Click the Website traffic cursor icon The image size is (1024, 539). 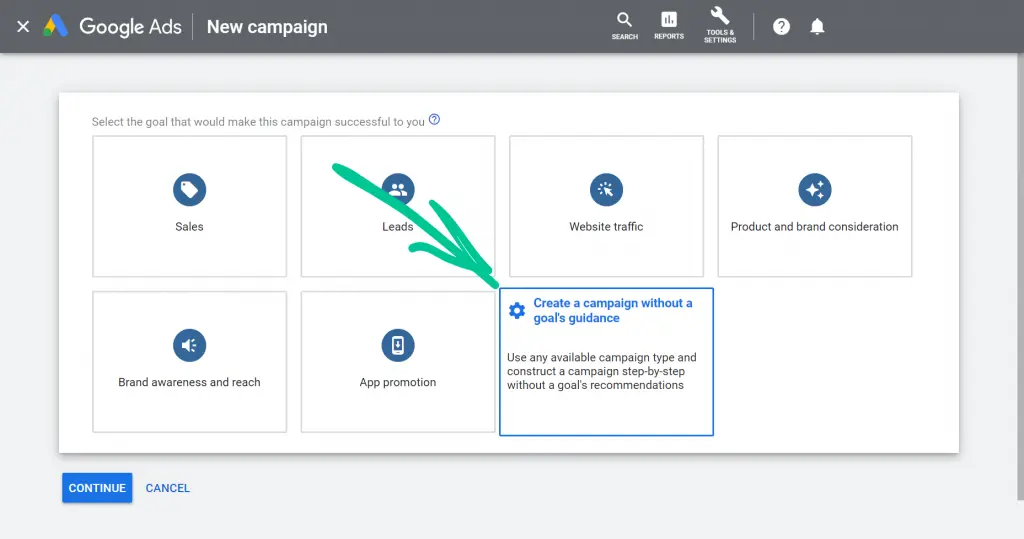click(x=606, y=189)
